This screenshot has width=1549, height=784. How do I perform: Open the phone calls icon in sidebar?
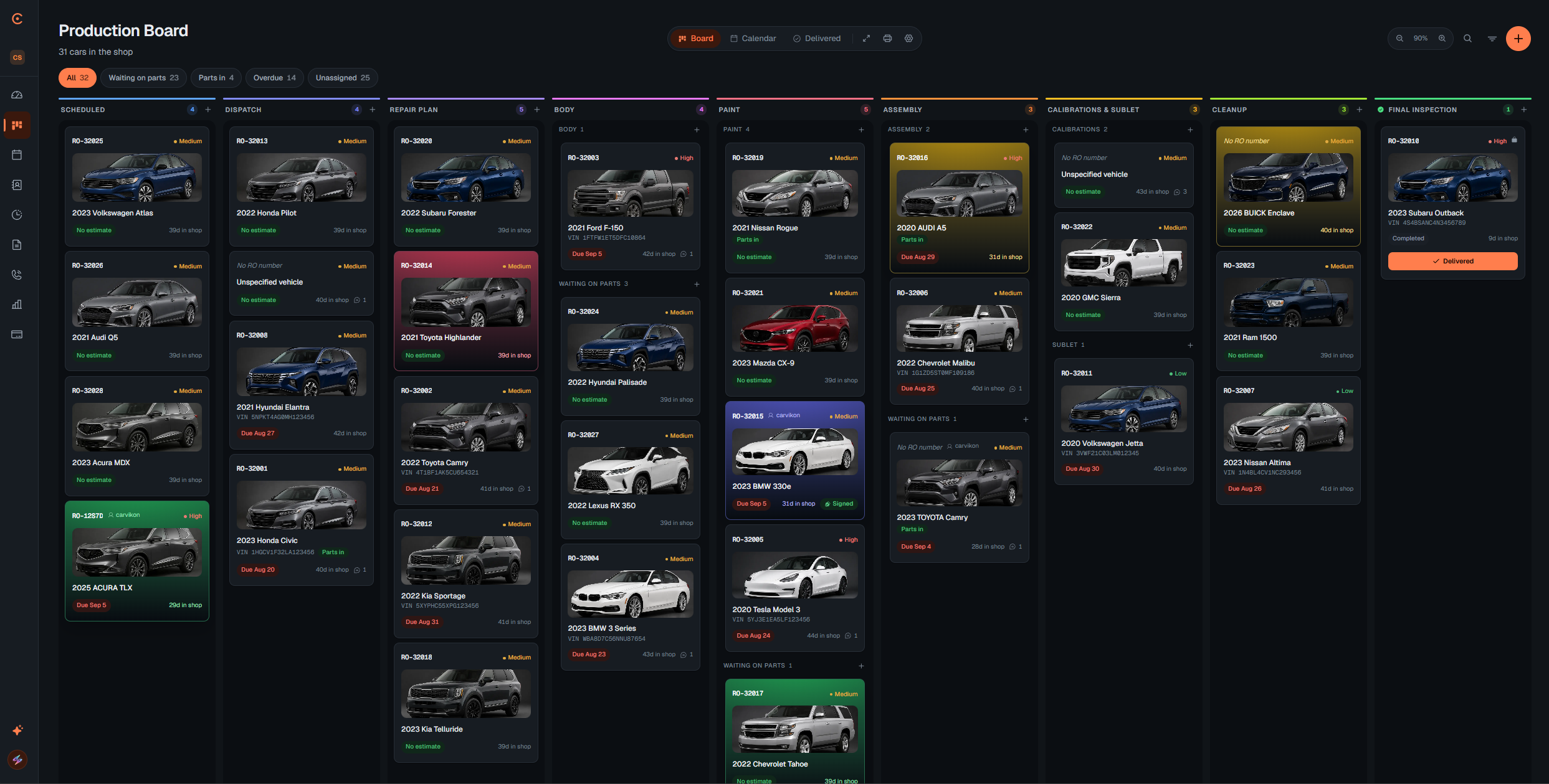pos(17,275)
